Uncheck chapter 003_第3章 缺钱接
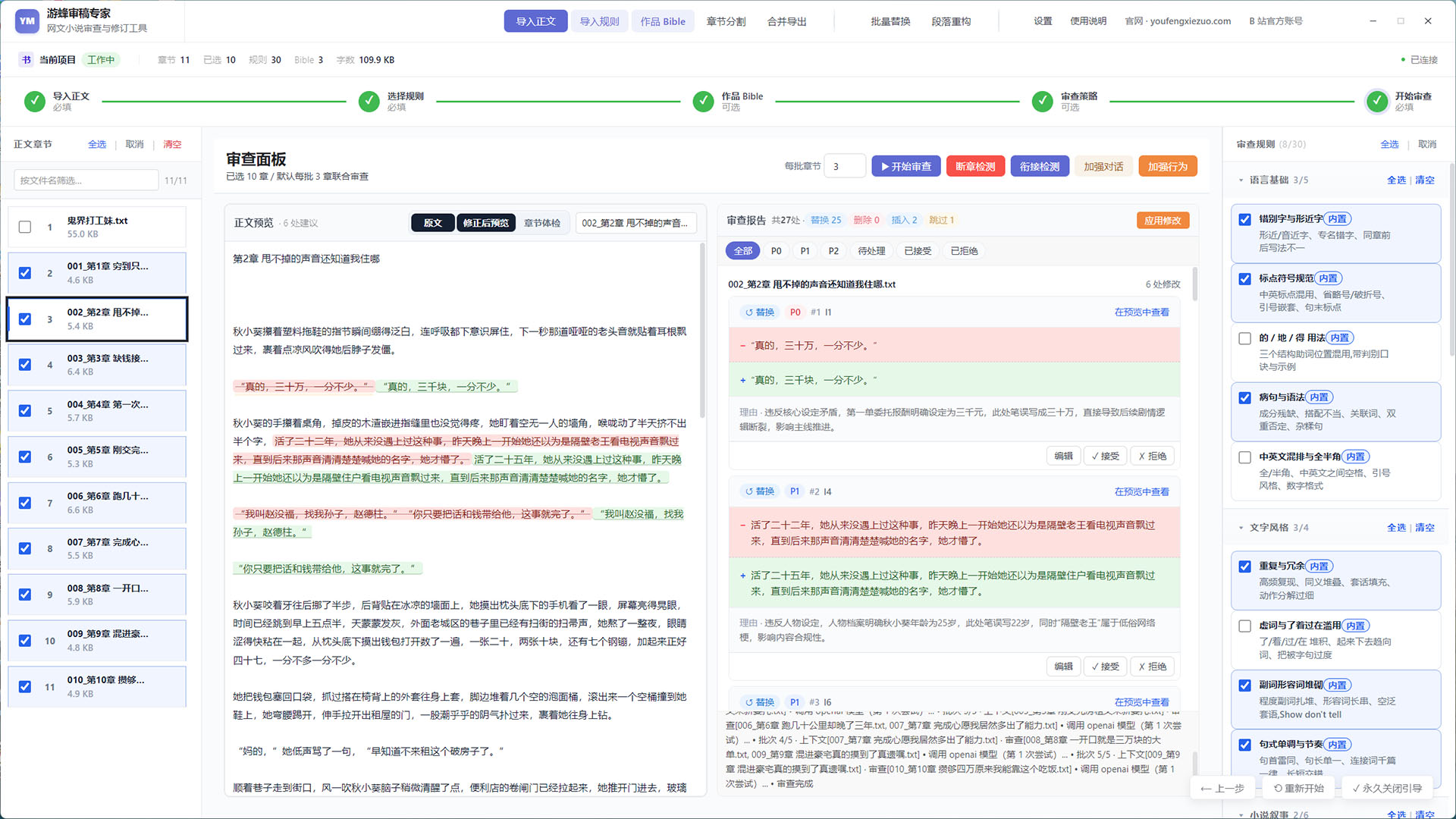 [x=25, y=365]
